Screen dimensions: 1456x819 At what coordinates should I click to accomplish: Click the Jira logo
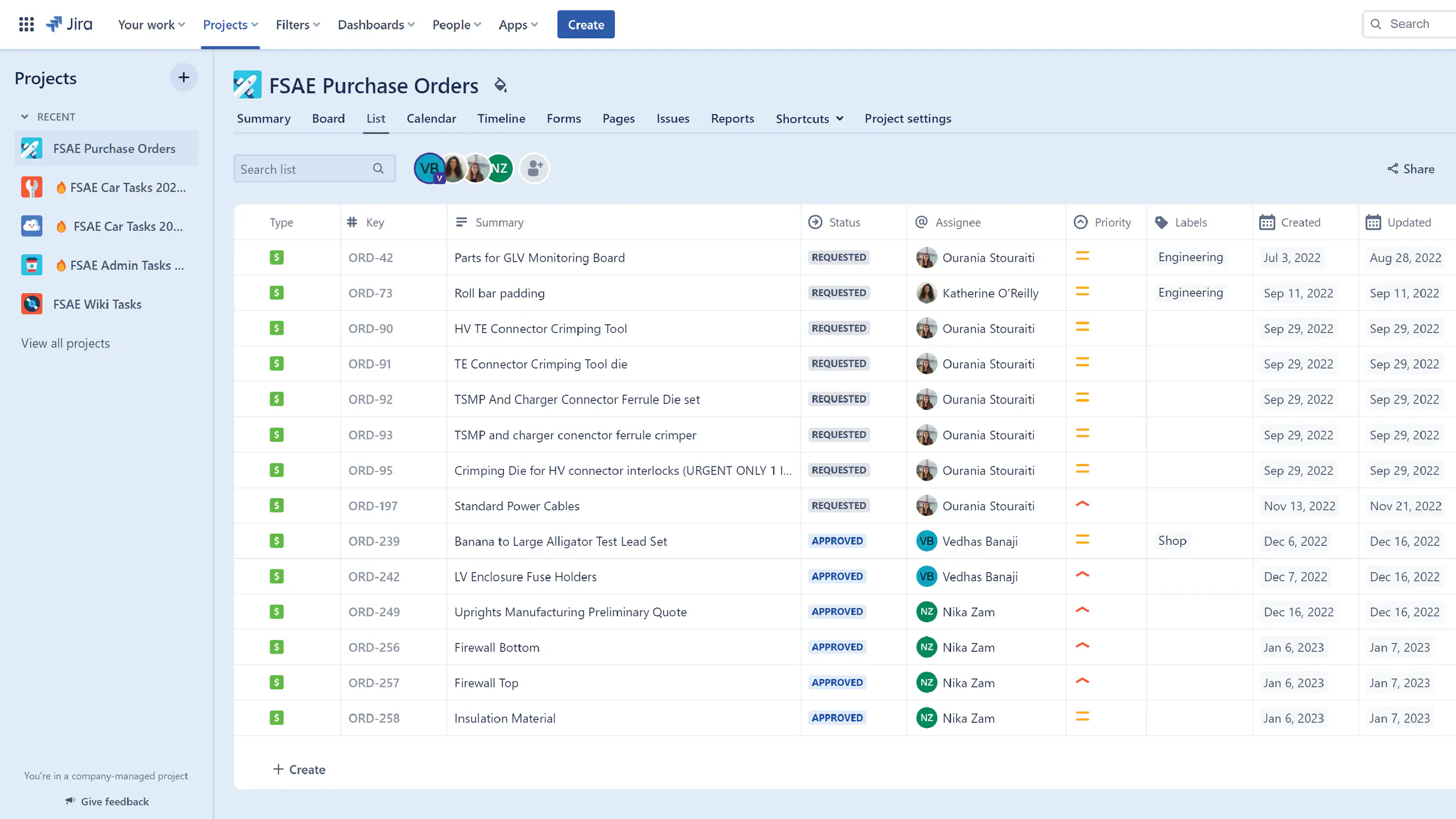click(x=69, y=24)
